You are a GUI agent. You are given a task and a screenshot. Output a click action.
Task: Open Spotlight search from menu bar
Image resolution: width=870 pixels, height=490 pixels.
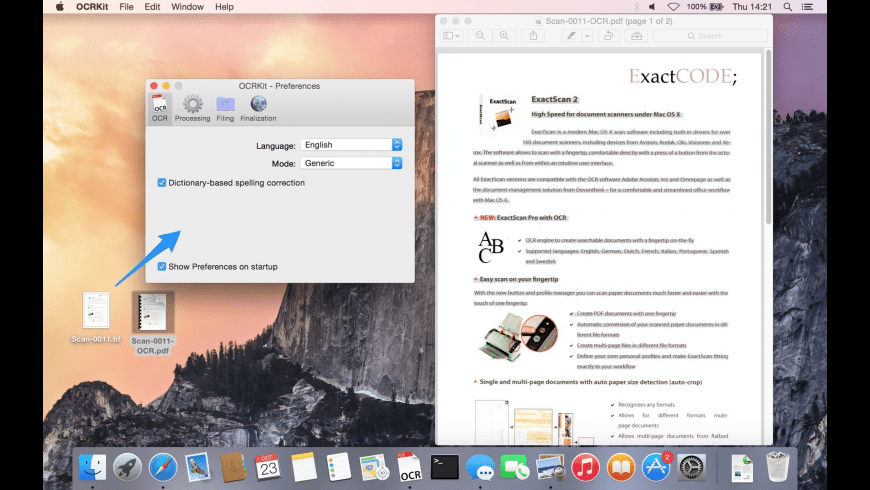click(x=787, y=7)
